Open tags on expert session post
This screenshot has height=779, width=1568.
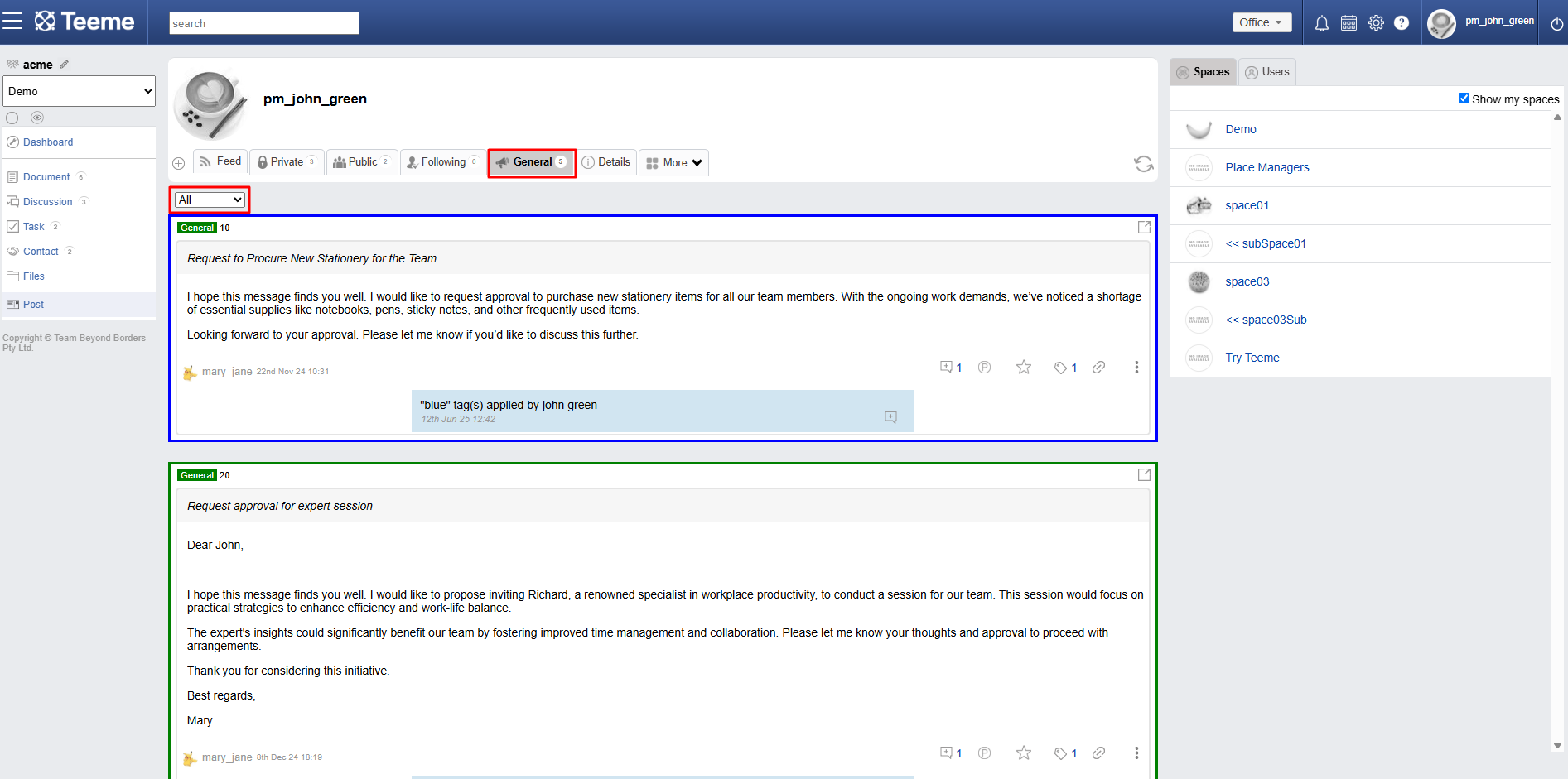[x=1065, y=753]
